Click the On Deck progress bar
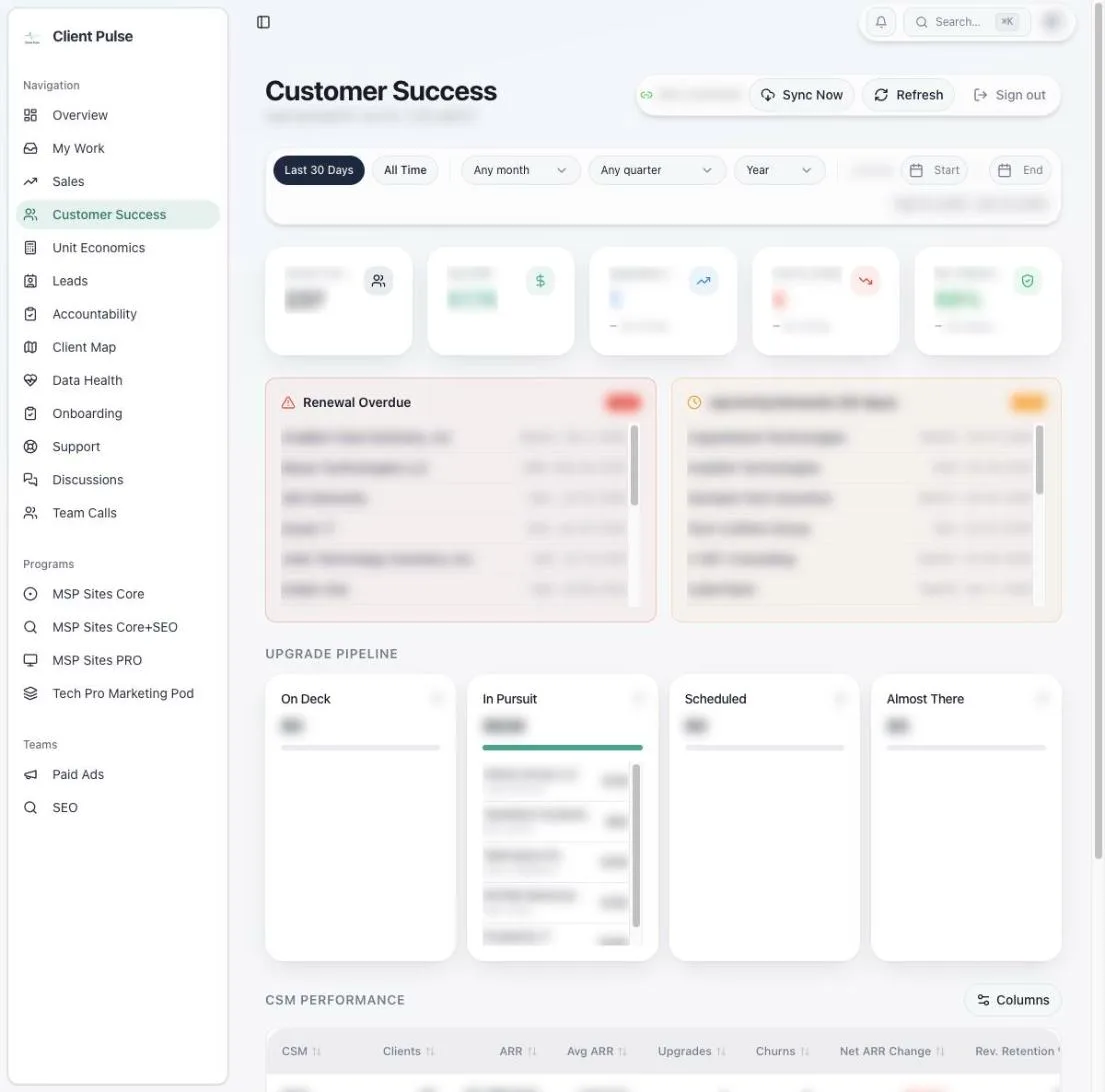The width and height of the screenshot is (1105, 1092). click(360, 747)
